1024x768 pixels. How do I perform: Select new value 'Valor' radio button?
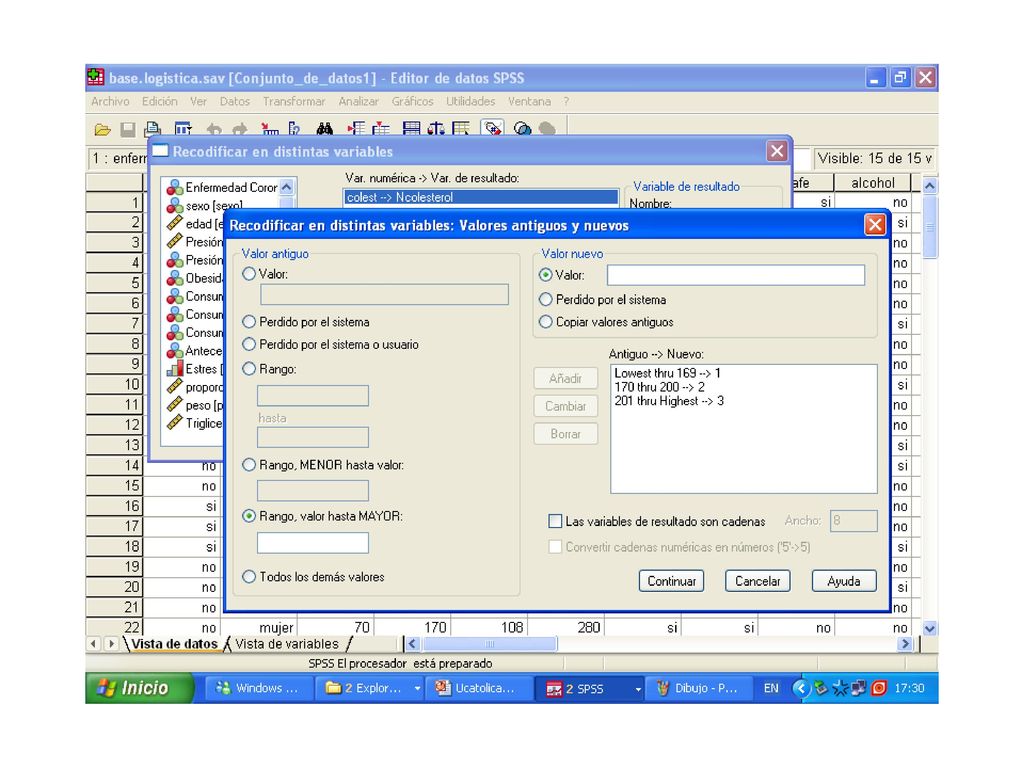[545, 275]
